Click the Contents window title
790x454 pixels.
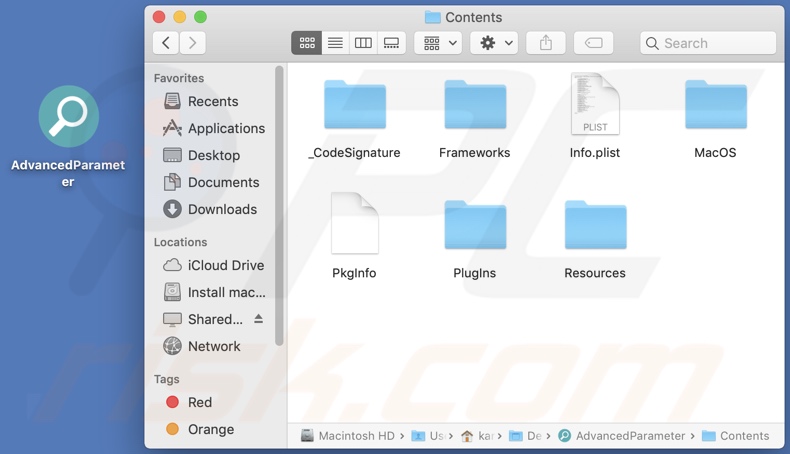pos(474,18)
